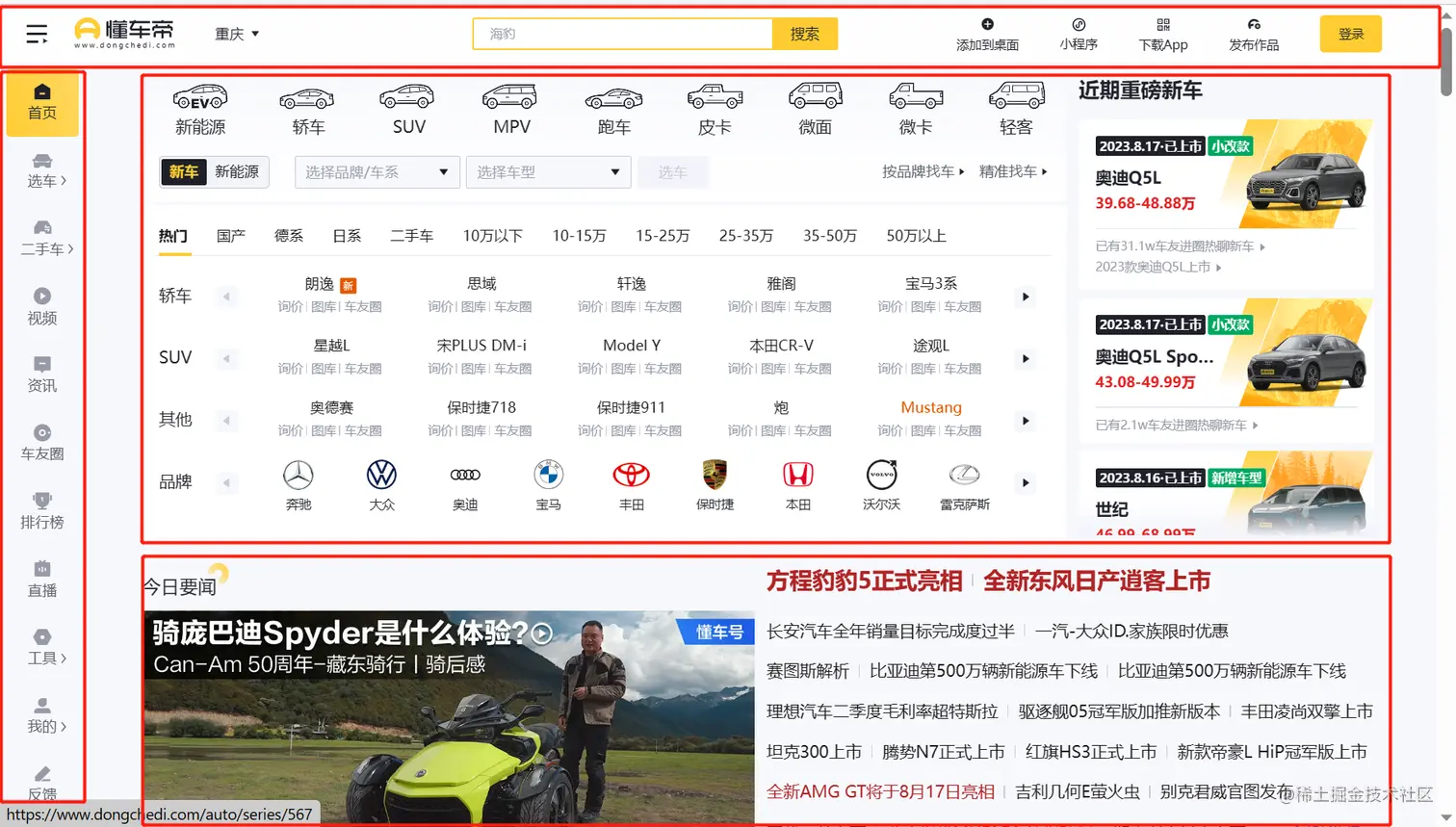The width and height of the screenshot is (1456, 827).
Task: Click the Mercedes-Benz (奔驰) brand logo
Action: [299, 475]
